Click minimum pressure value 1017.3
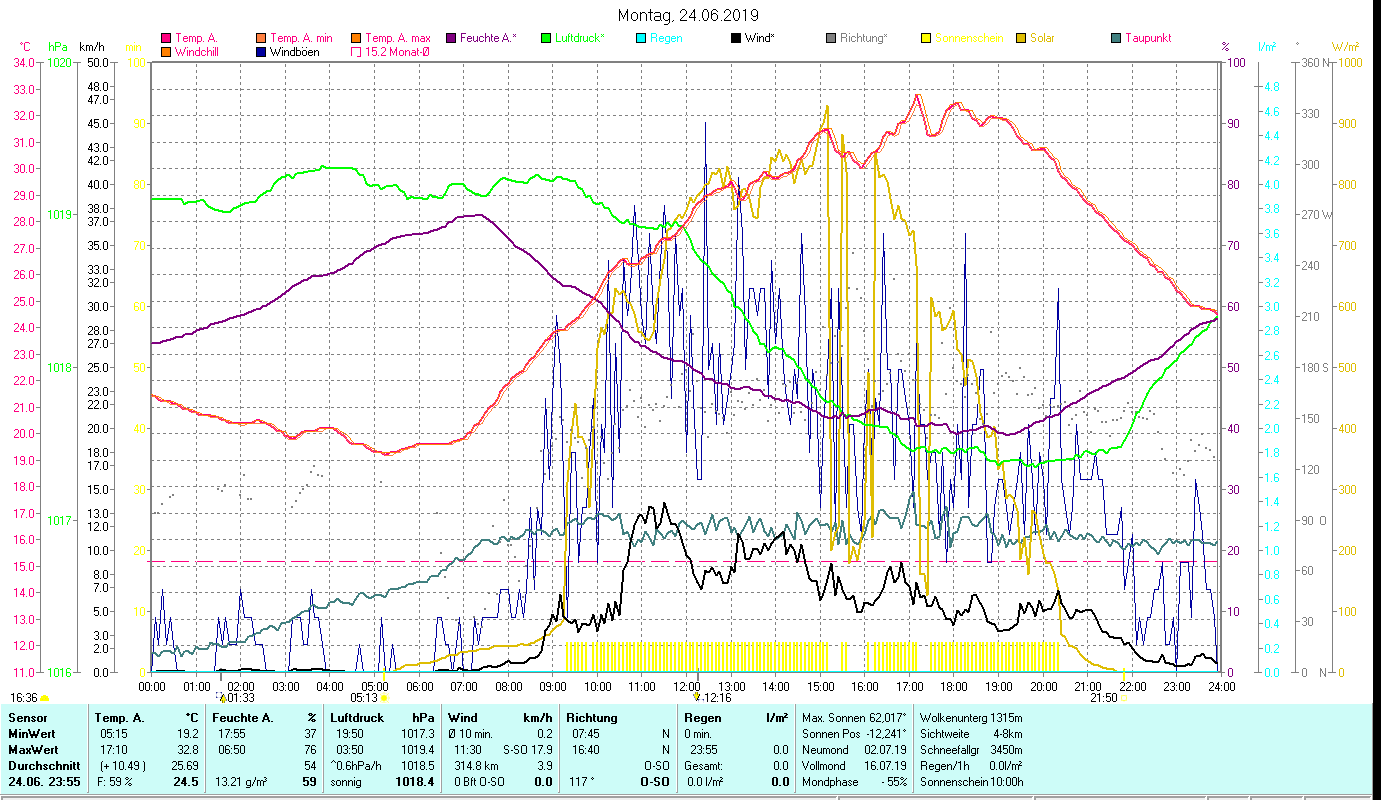Screen dimensions: 1381x800 [420, 733]
